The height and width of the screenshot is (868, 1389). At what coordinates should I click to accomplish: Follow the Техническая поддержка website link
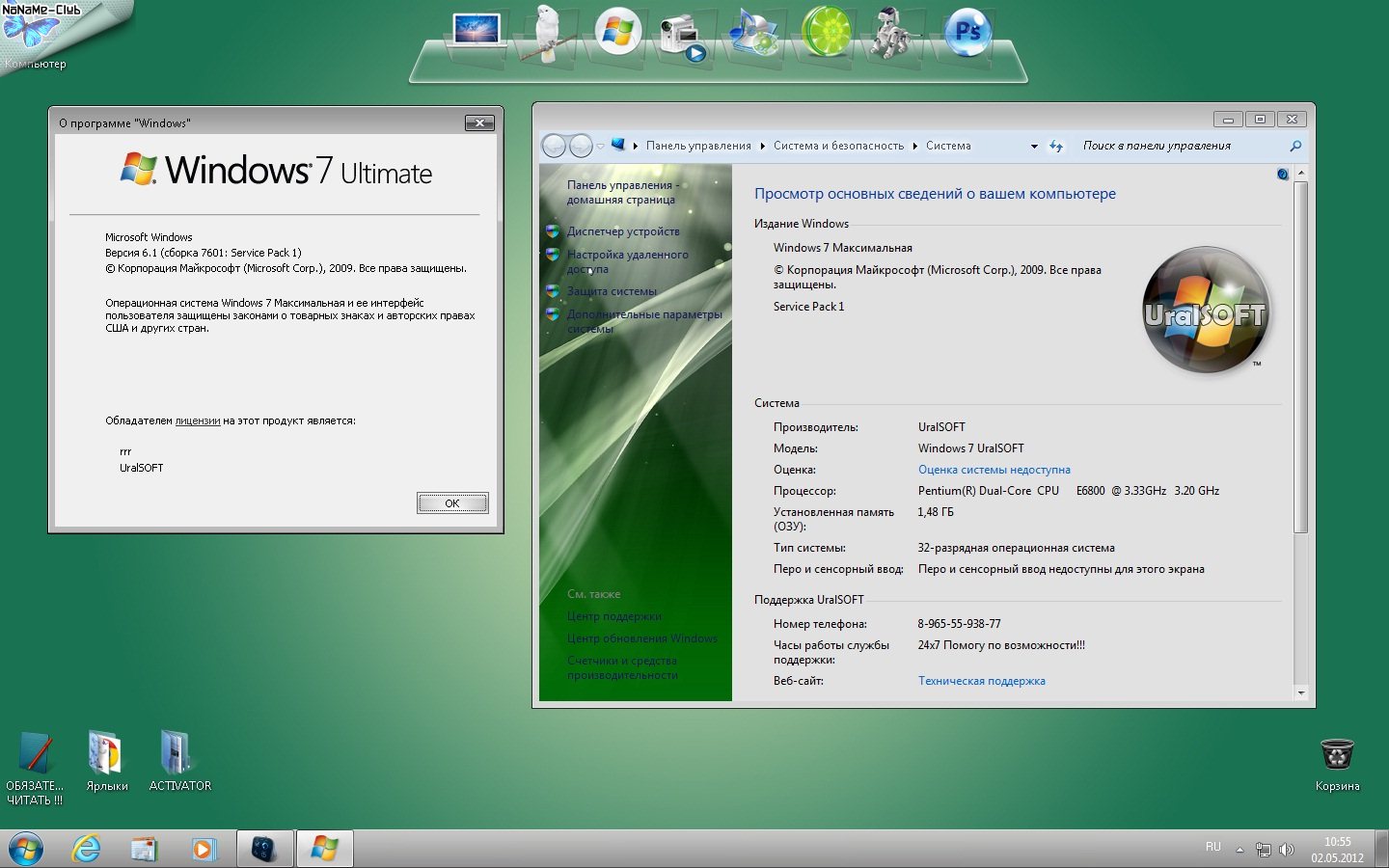click(981, 681)
